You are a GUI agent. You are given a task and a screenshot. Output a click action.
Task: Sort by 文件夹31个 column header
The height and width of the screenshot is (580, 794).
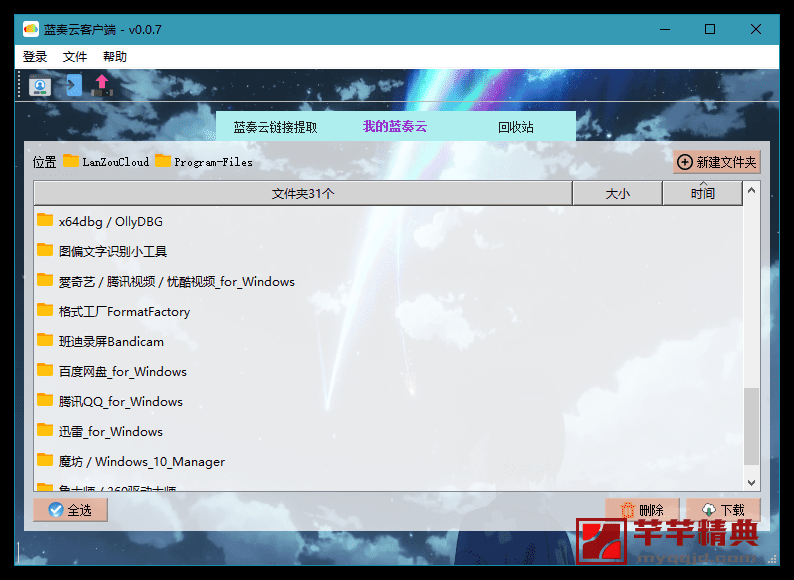coord(303,194)
